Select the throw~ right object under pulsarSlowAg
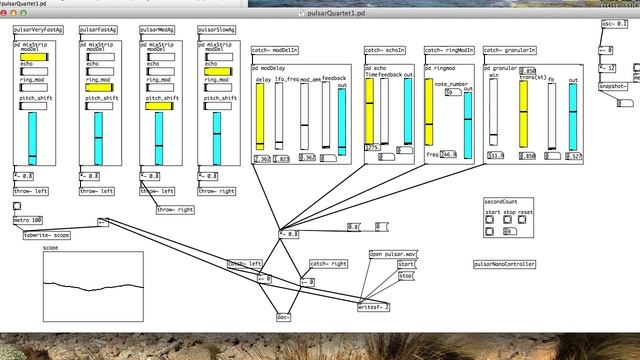 (216, 191)
